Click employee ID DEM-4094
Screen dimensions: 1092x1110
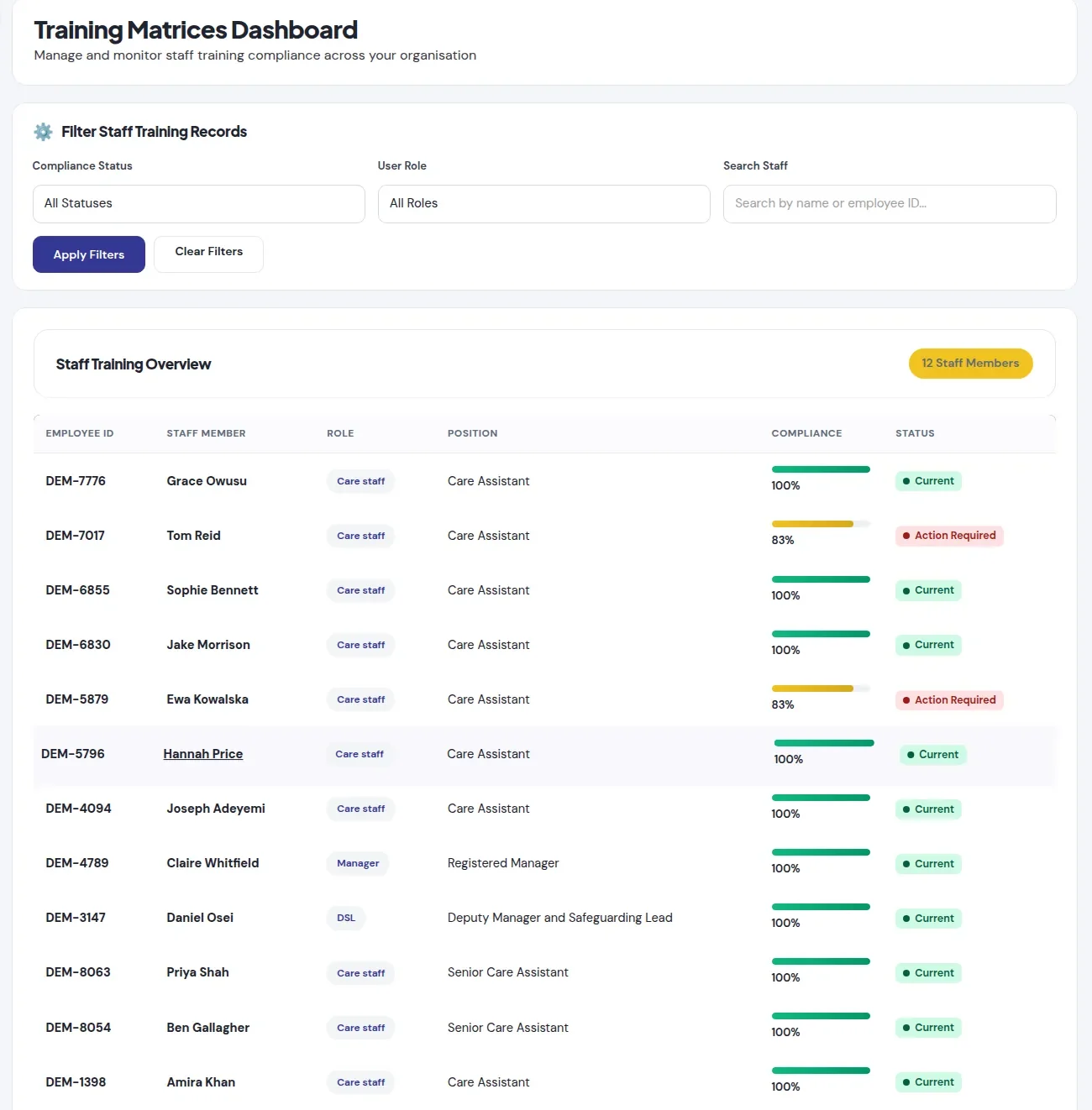click(x=78, y=809)
